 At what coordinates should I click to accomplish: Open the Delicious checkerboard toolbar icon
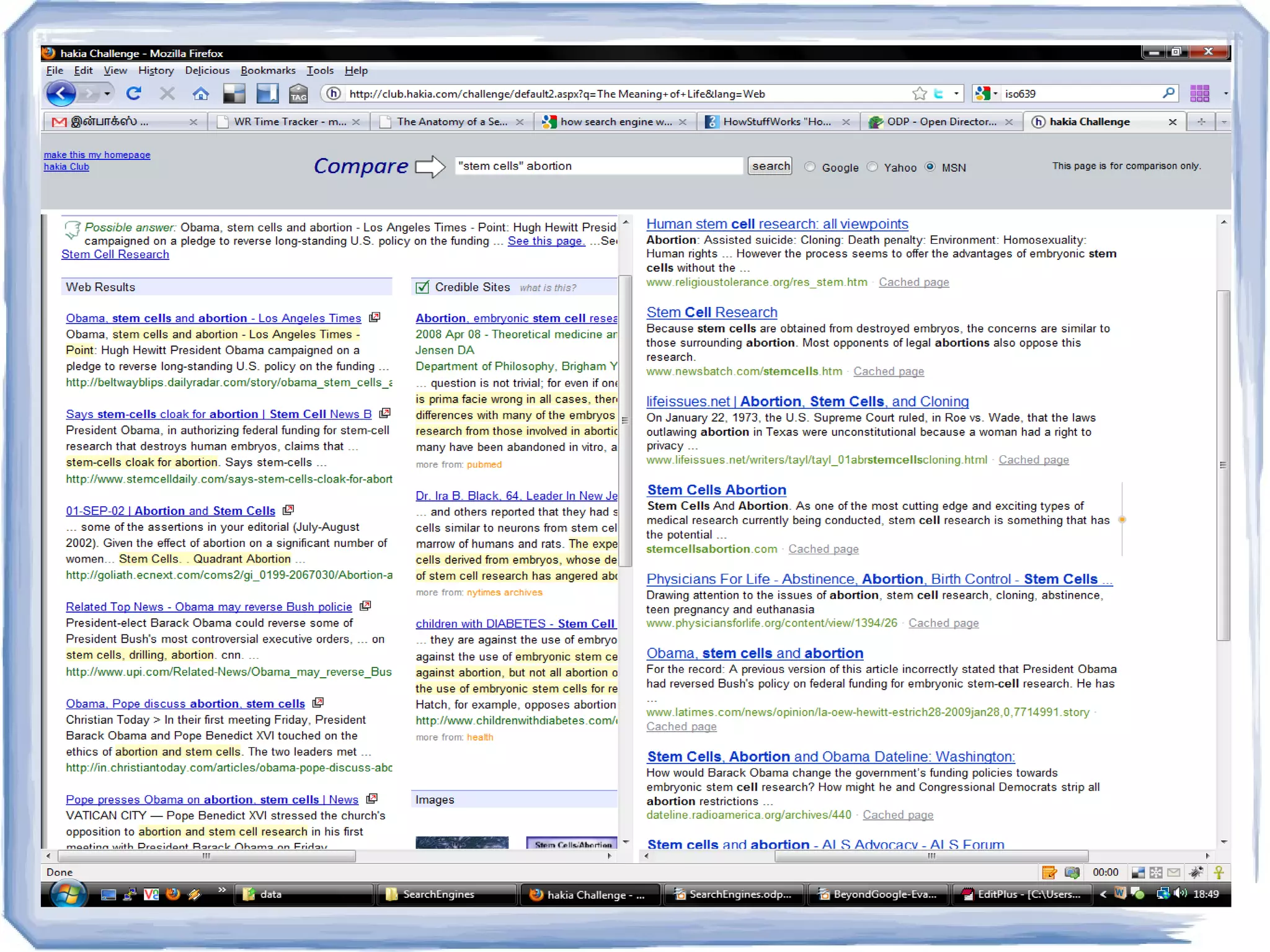click(x=234, y=94)
